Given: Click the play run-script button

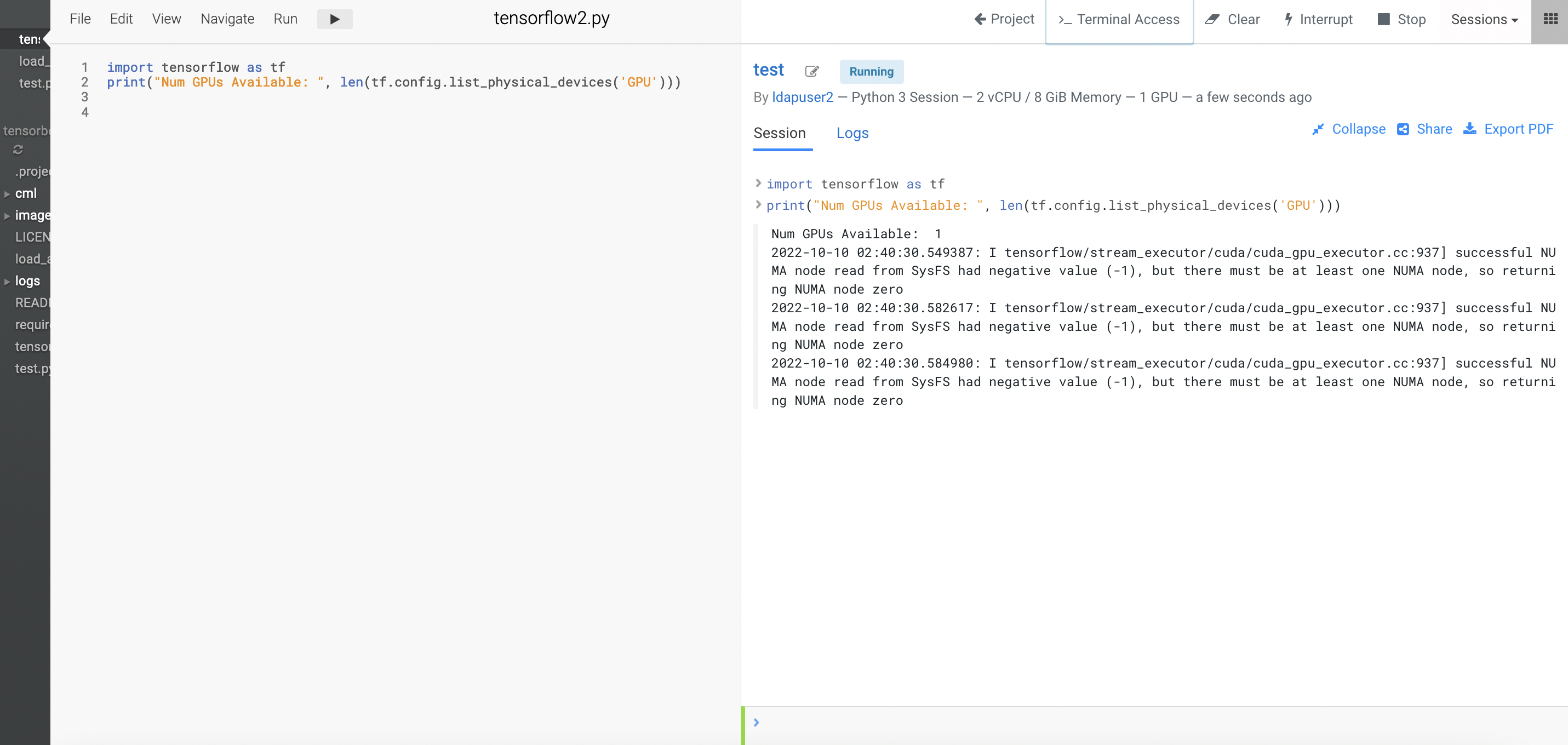Looking at the screenshot, I should (x=334, y=19).
